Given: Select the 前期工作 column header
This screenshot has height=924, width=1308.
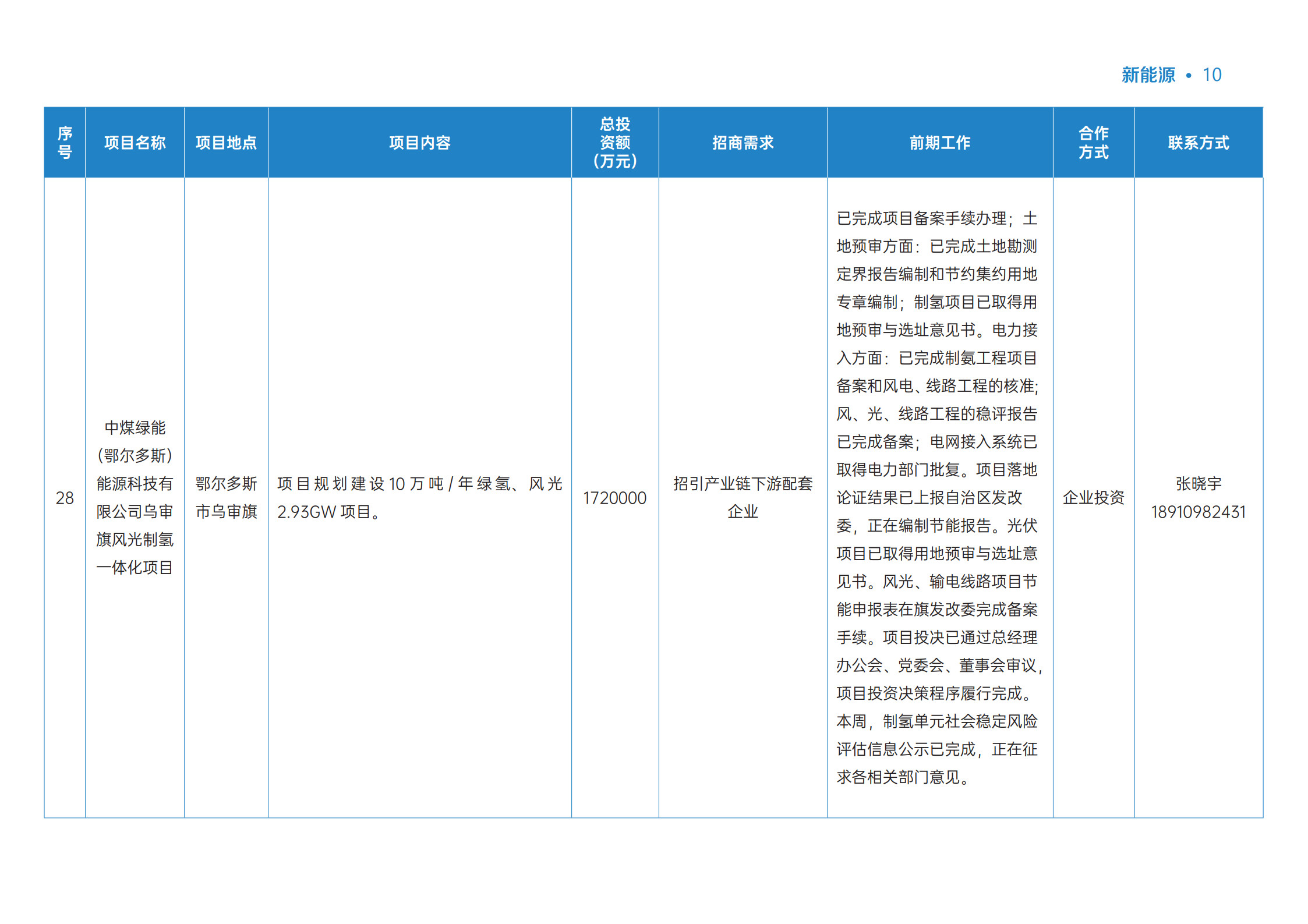Looking at the screenshot, I should (940, 143).
